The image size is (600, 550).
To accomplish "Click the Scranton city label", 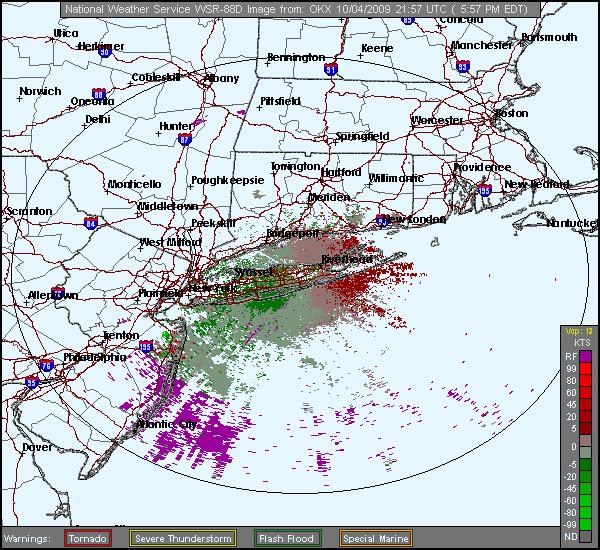I will point(29,211).
